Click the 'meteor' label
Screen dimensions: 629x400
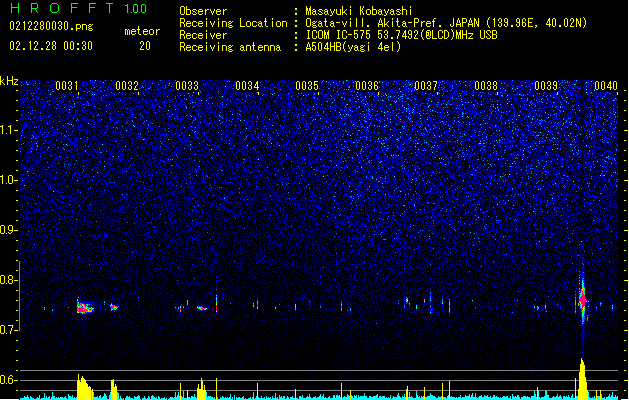click(142, 31)
